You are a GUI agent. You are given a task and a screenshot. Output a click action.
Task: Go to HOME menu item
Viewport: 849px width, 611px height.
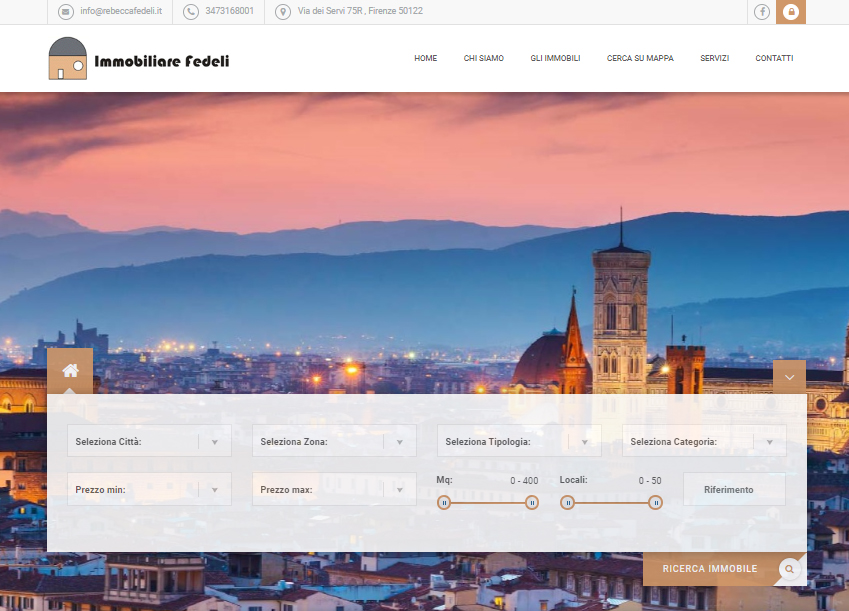click(x=426, y=58)
